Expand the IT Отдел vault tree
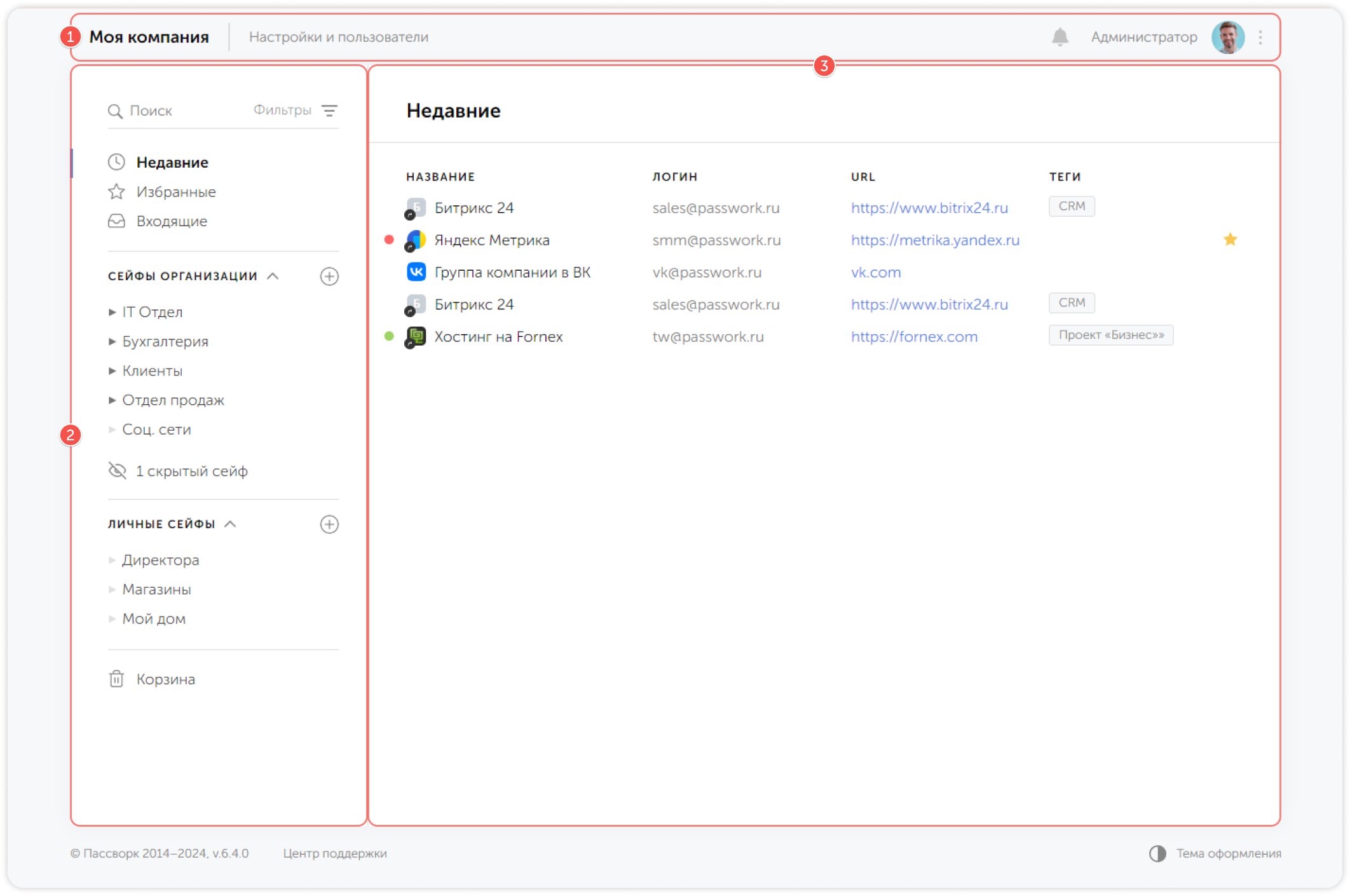 tap(112, 312)
